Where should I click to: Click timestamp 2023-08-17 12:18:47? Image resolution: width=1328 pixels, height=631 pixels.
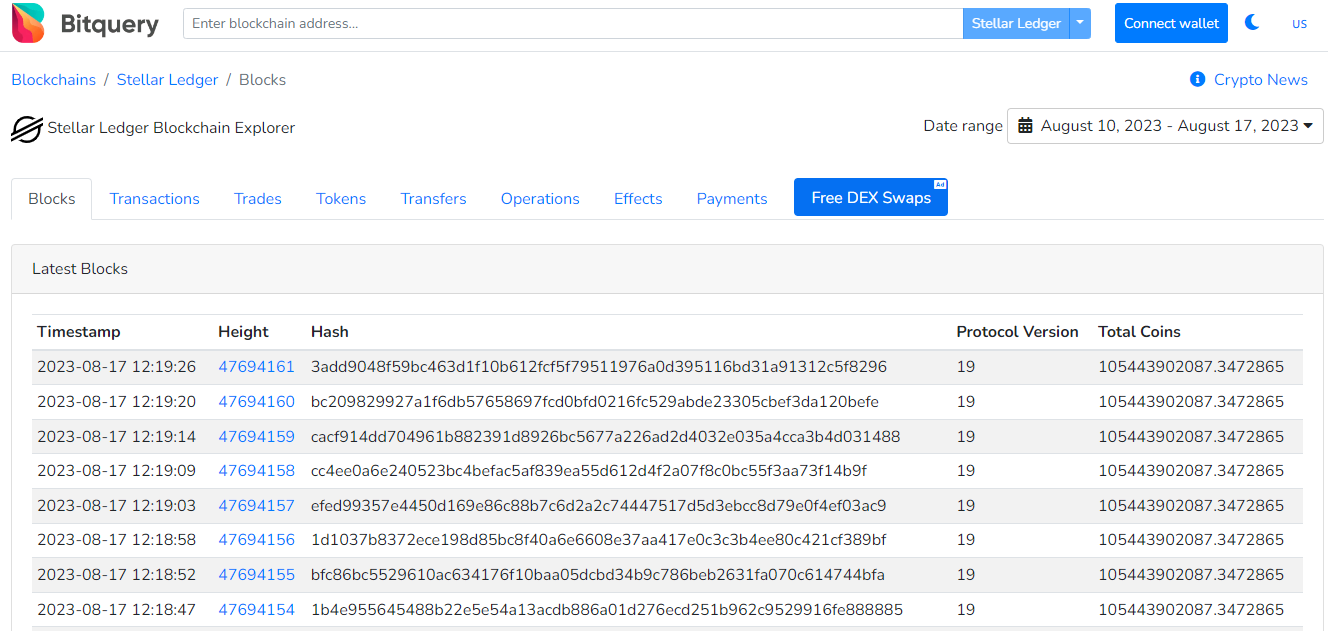pos(117,610)
